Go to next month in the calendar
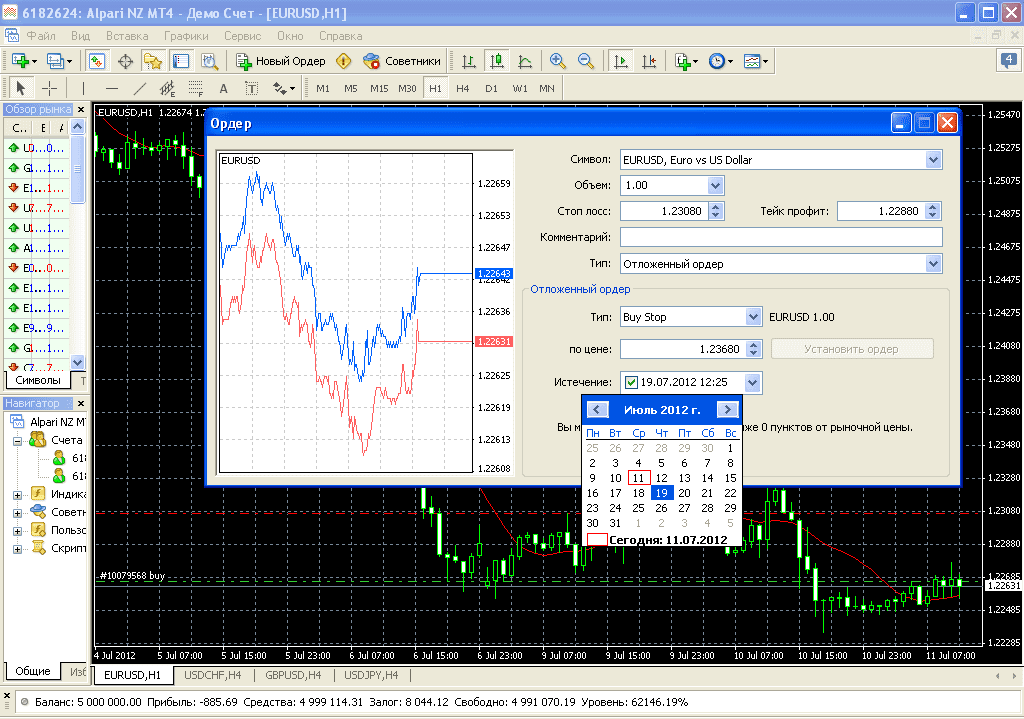The image size is (1024, 719). [x=728, y=410]
